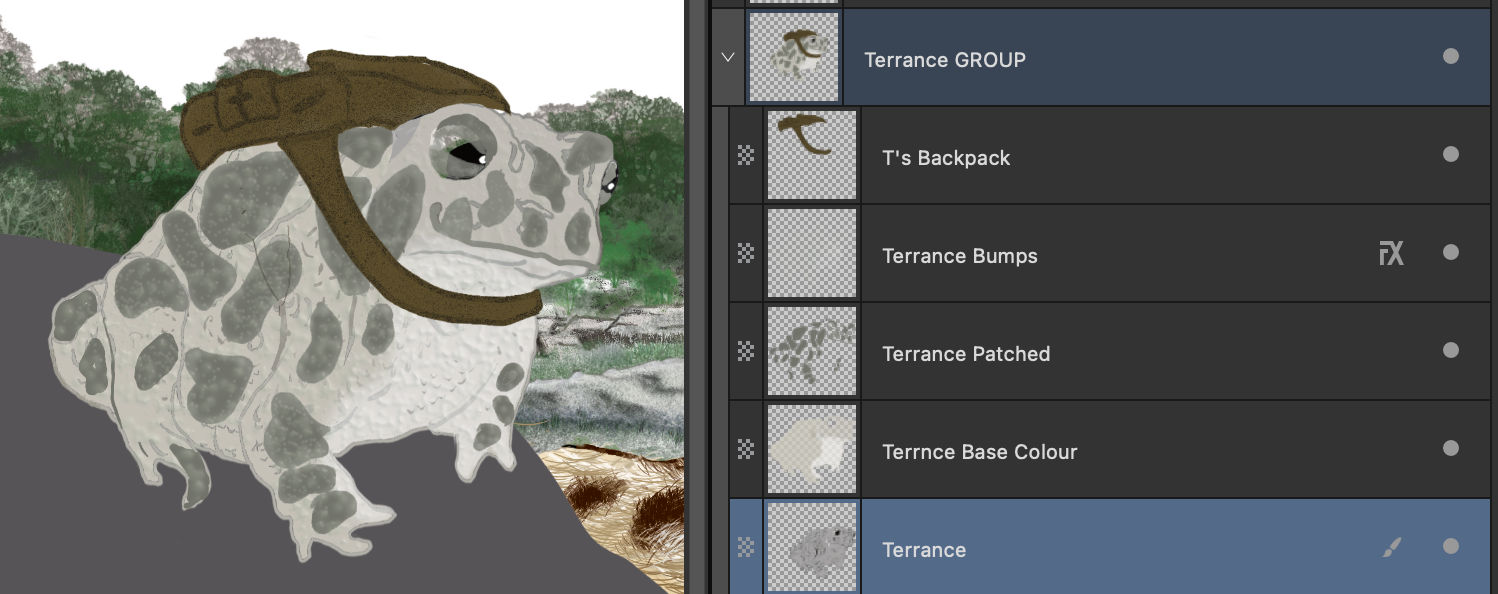This screenshot has width=1498, height=594.
Task: Click the Terrance Patched layer thumbnail
Action: tap(812, 351)
